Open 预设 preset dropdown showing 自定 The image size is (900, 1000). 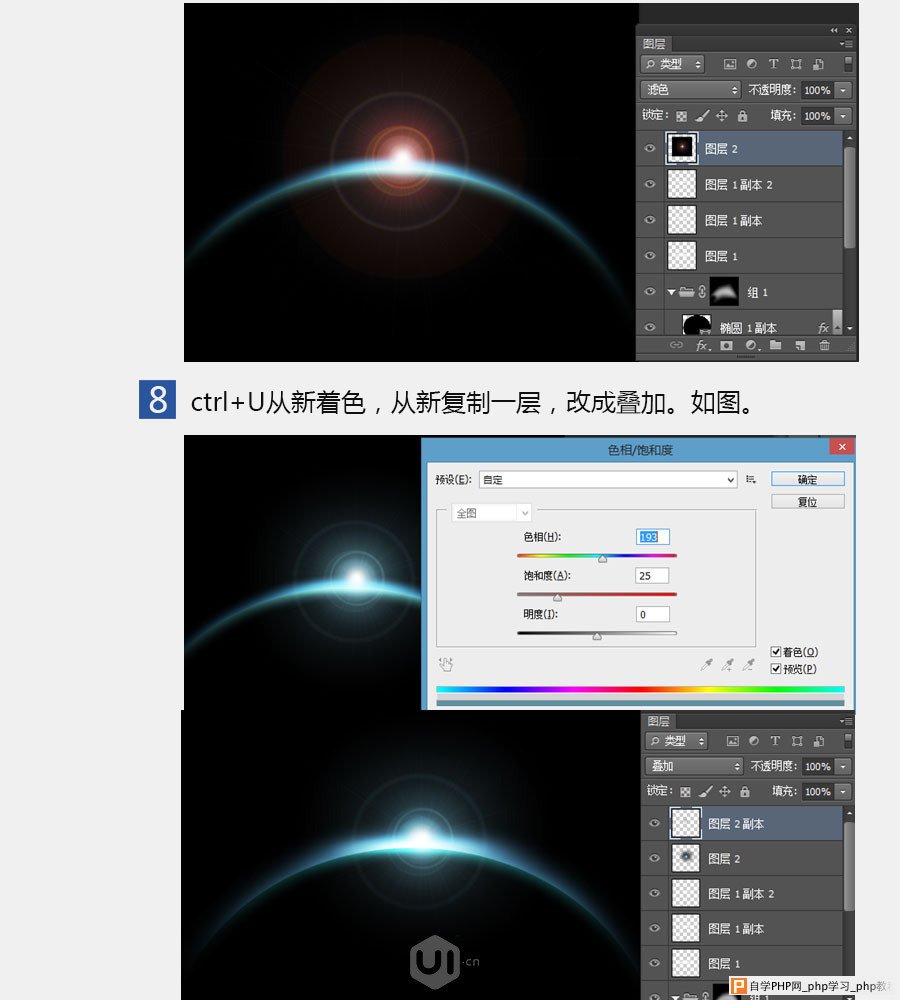click(608, 480)
